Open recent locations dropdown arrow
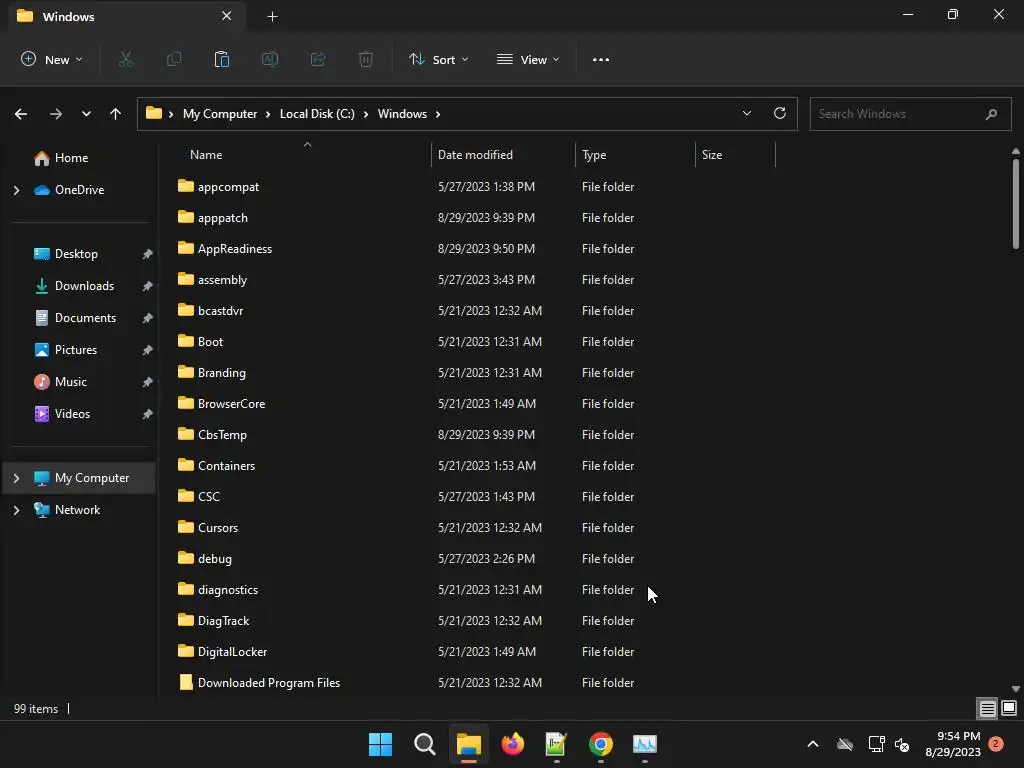The width and height of the screenshot is (1024, 768). (86, 114)
